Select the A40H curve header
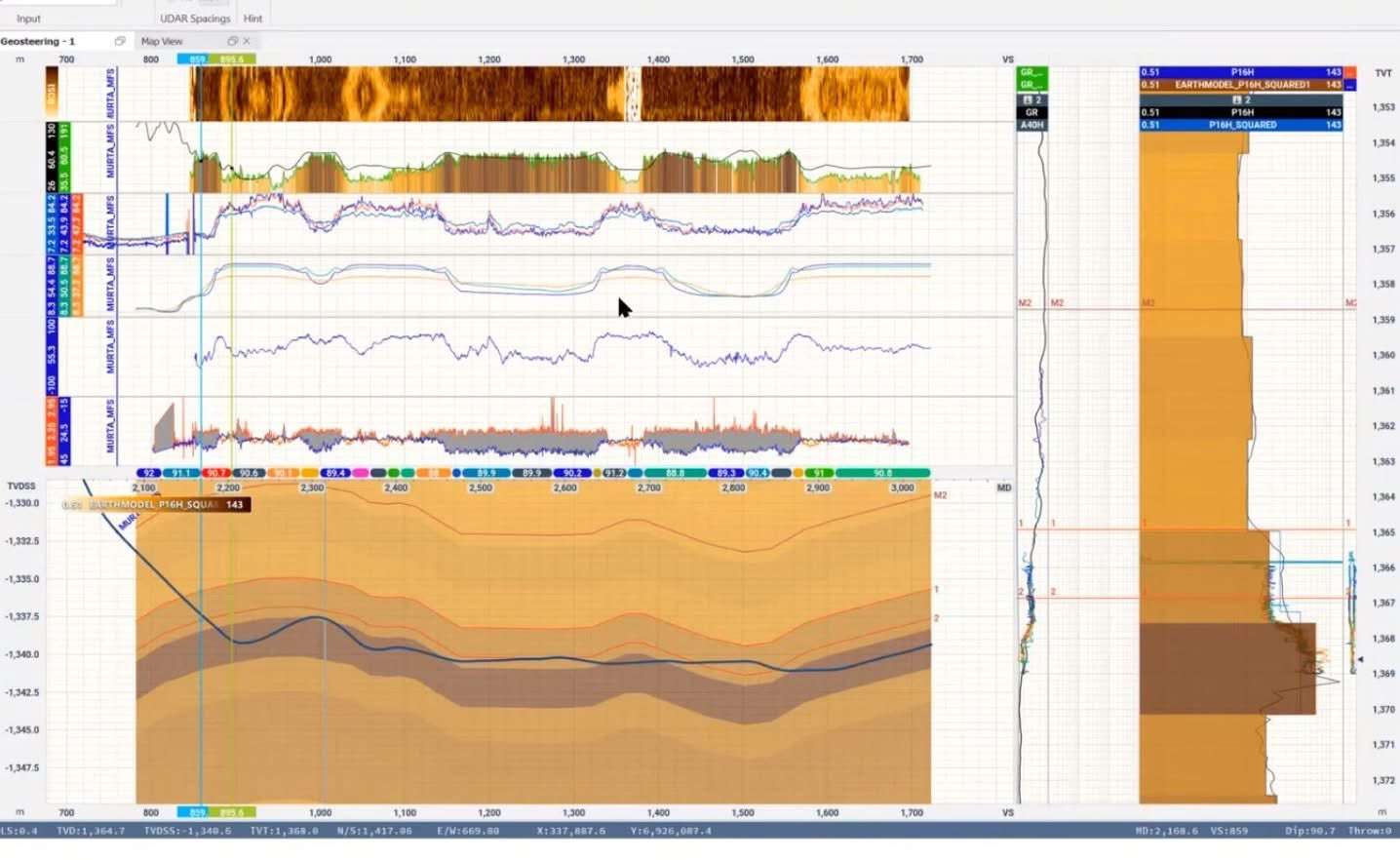Viewport: 1400px width, 860px height. pyautogui.click(x=1031, y=125)
